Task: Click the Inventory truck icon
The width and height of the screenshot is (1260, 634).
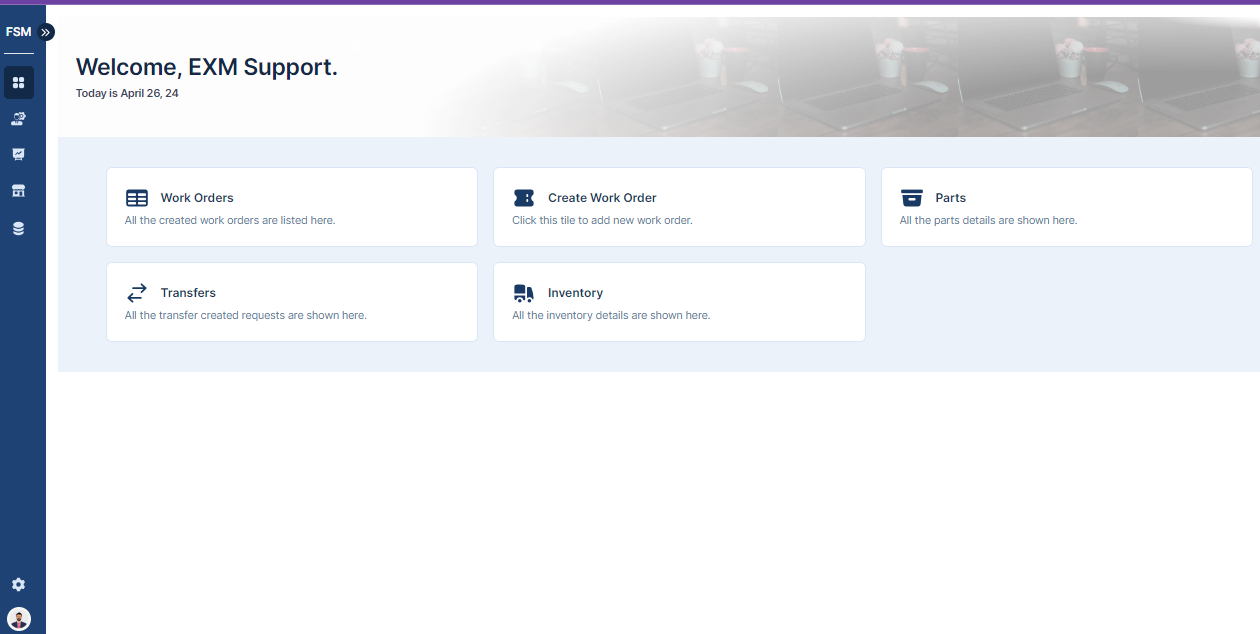Action: [524, 293]
